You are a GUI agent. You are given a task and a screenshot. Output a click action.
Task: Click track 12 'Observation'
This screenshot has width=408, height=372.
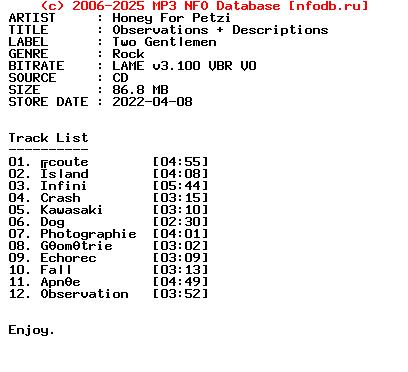click(x=84, y=294)
